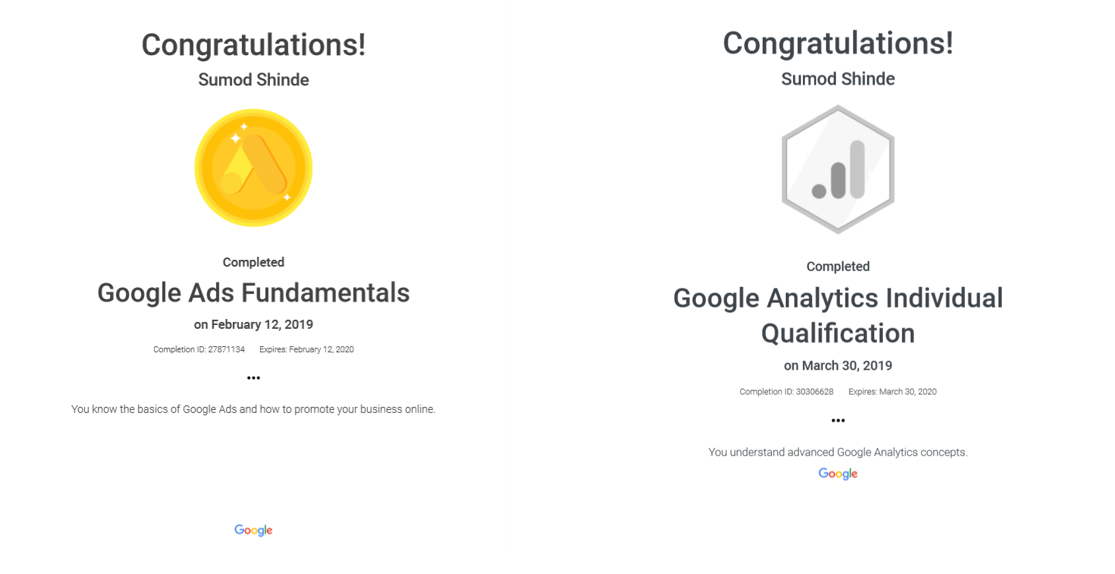
Task: Click the left Congratulations! heading
Action: pos(253,45)
